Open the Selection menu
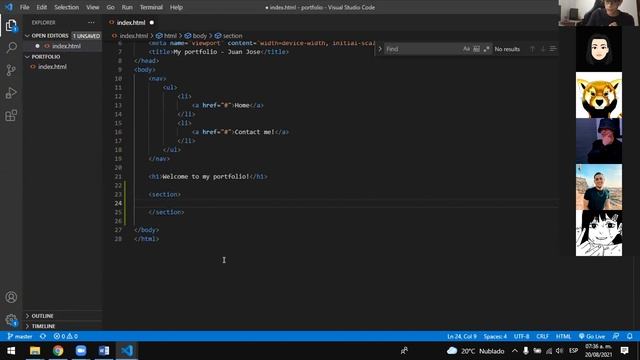This screenshot has width=640, height=360. 67,7
